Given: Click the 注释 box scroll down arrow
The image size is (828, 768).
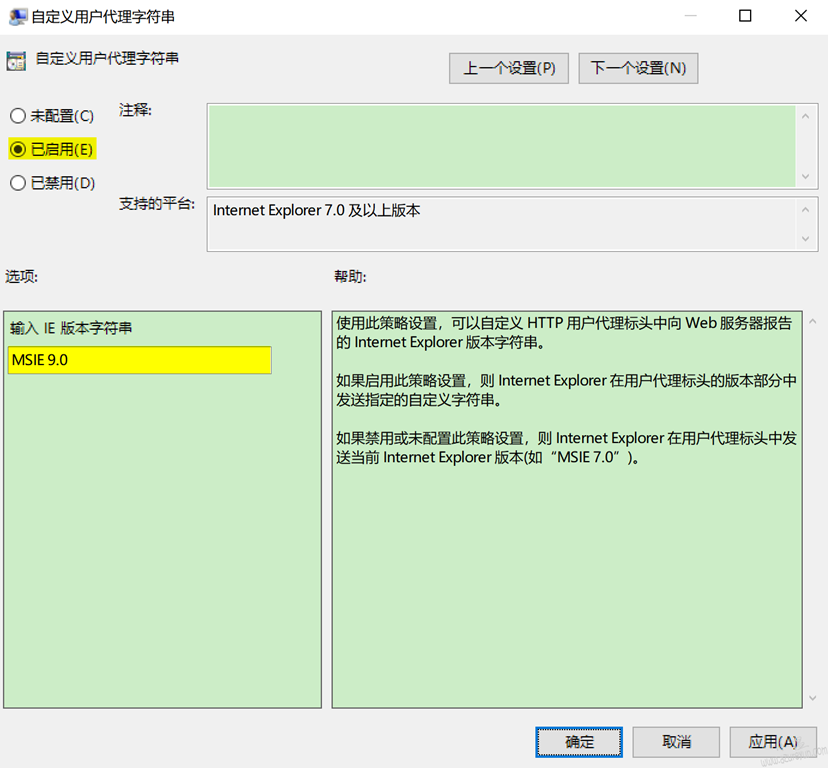Looking at the screenshot, I should coord(805,176).
